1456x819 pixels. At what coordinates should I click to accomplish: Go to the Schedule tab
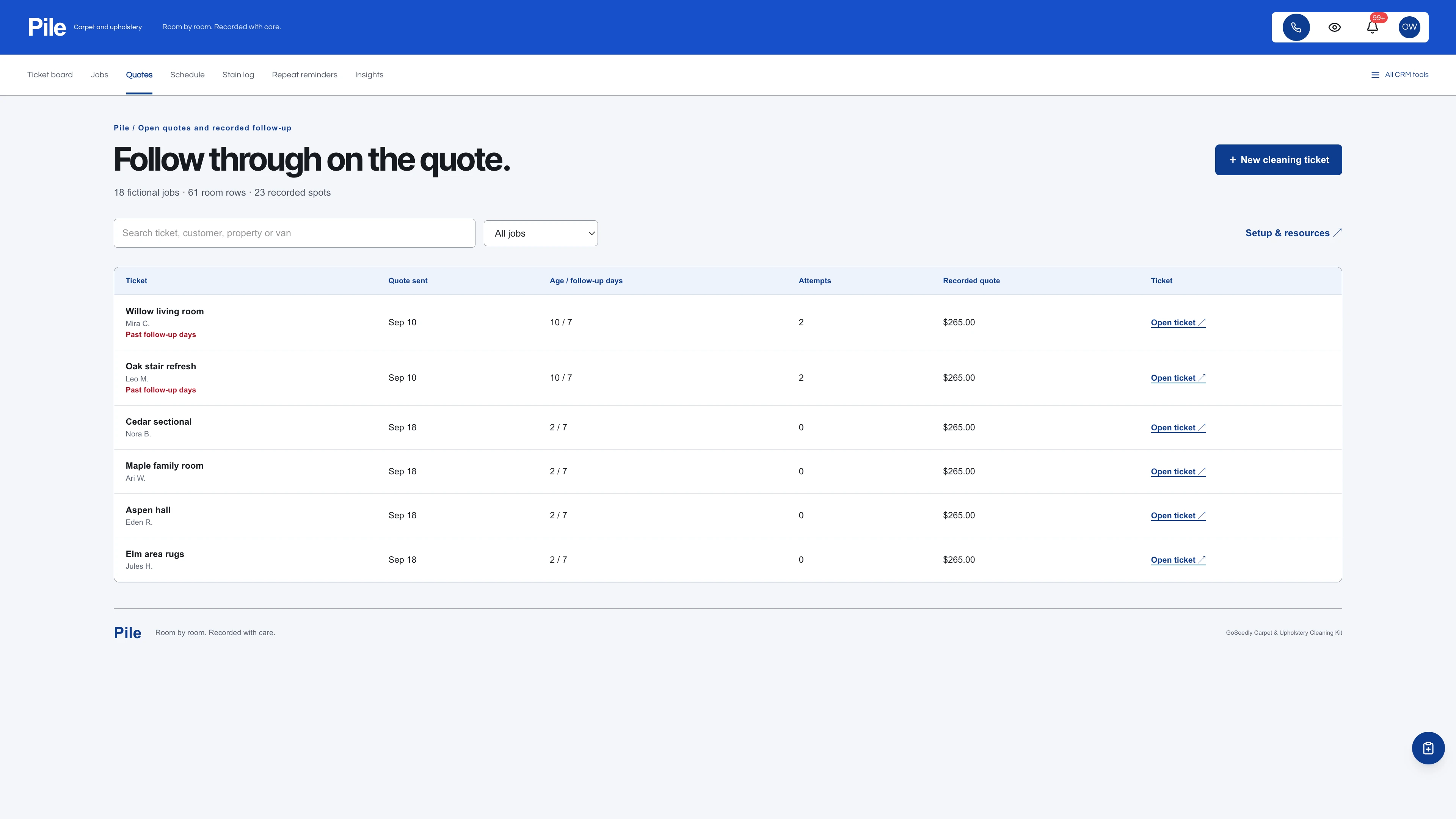click(187, 75)
